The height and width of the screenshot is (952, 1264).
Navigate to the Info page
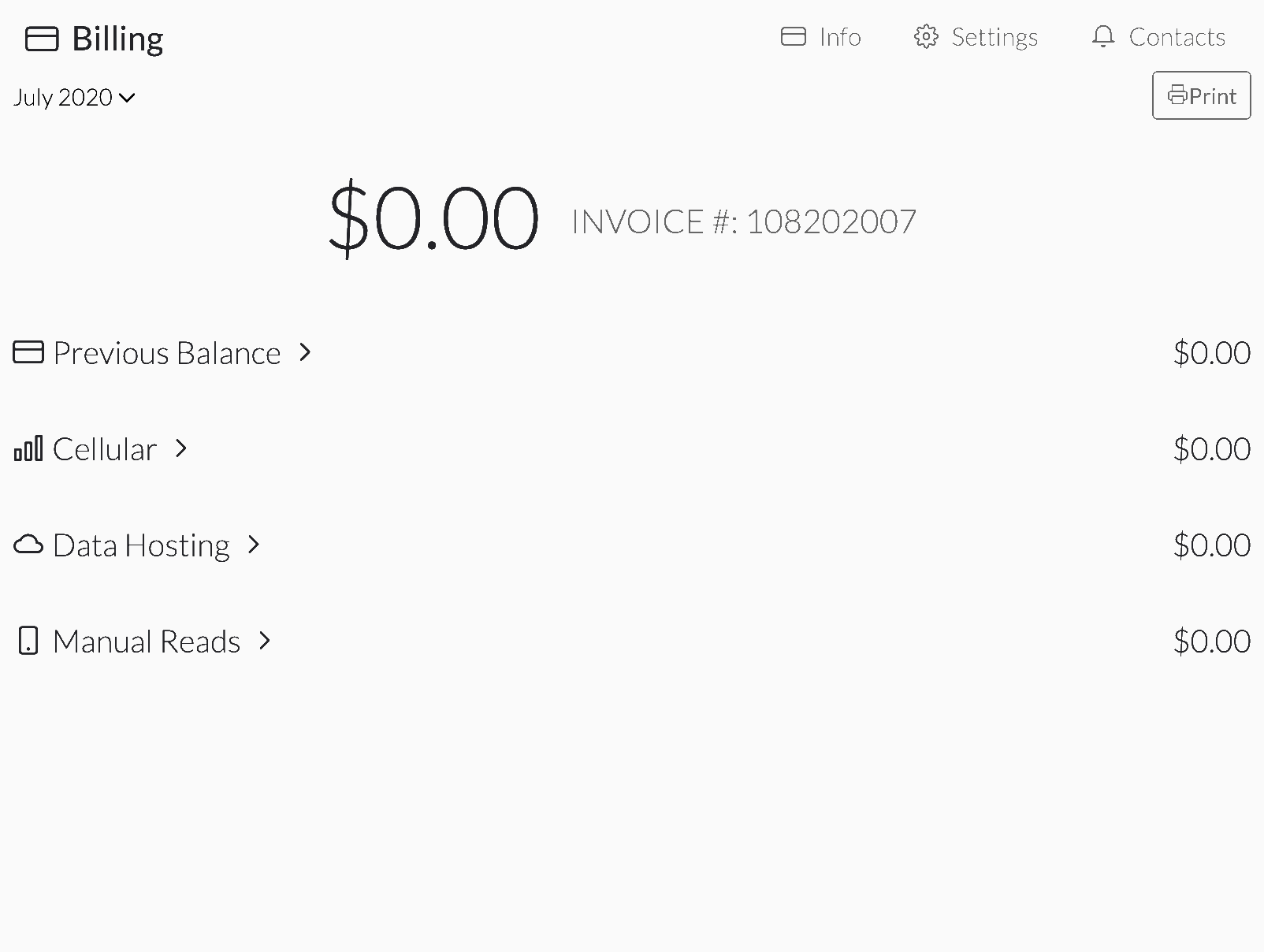[x=839, y=36]
